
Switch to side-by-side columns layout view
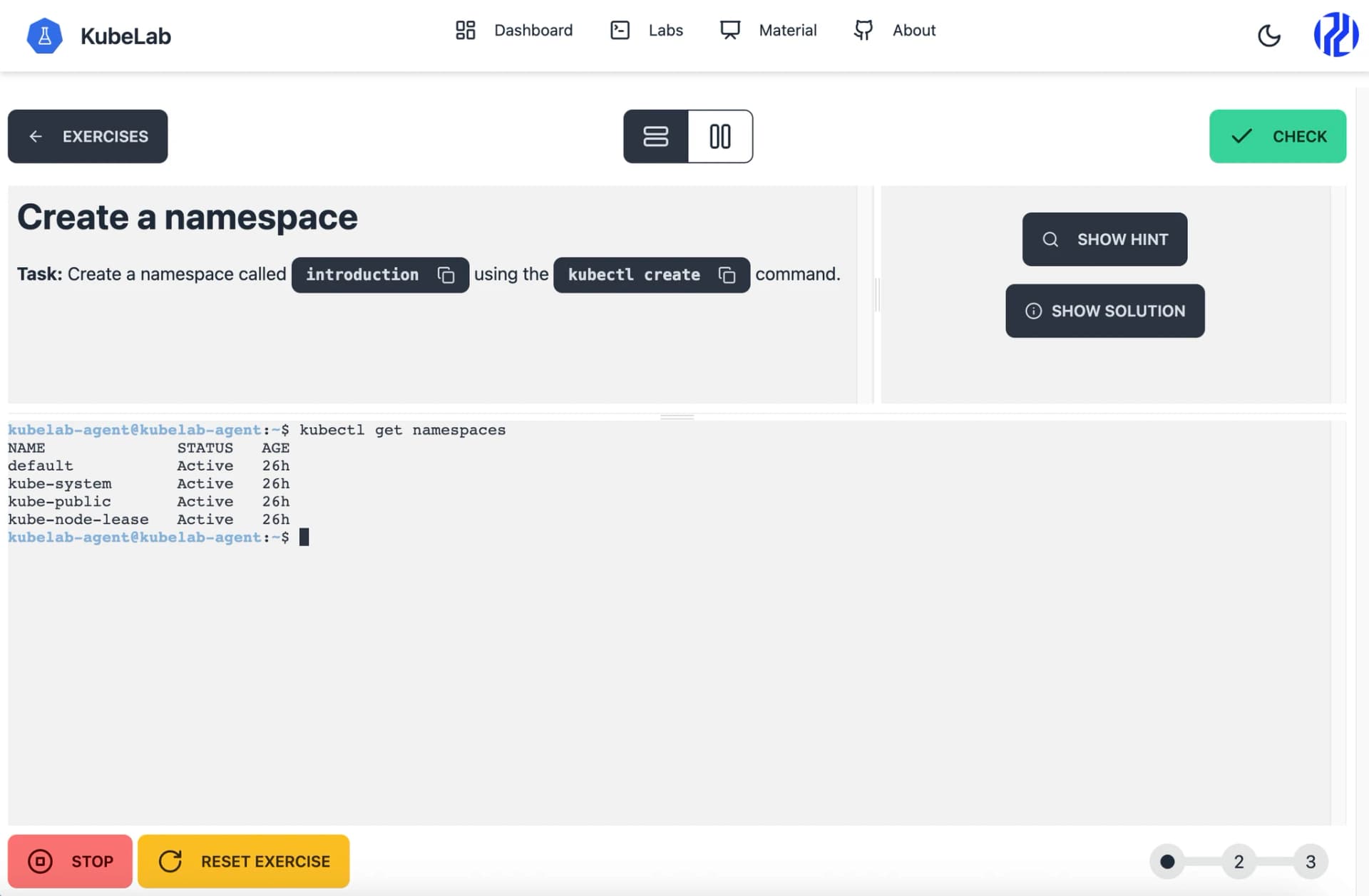(720, 136)
